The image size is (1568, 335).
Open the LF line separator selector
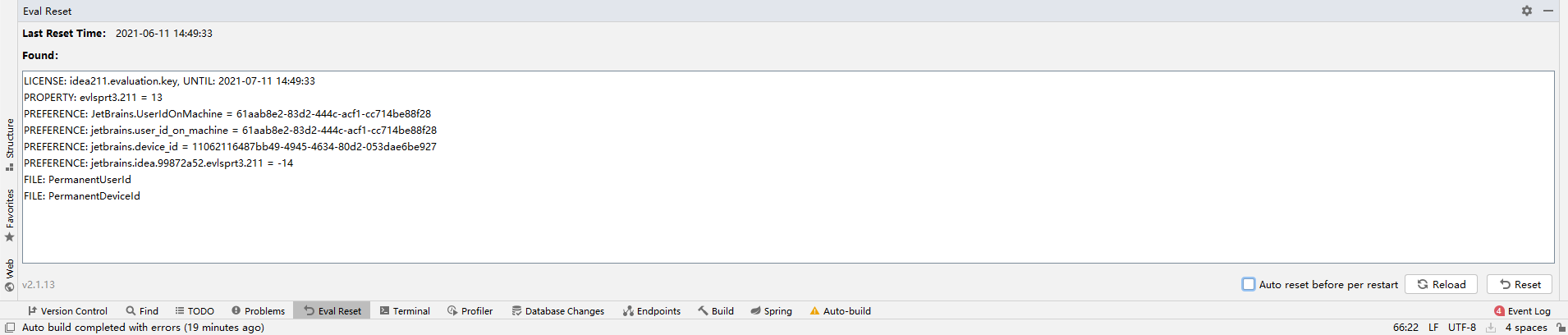tap(1433, 328)
